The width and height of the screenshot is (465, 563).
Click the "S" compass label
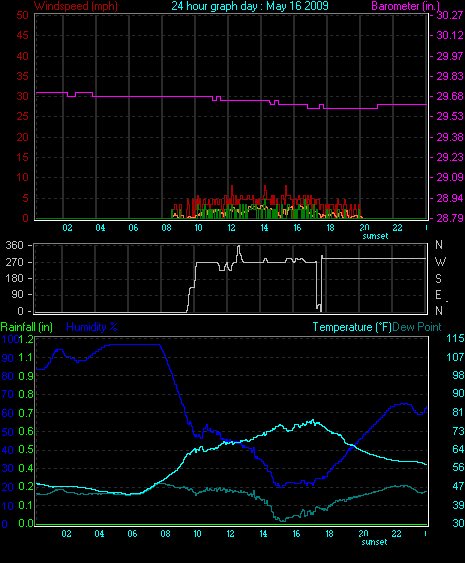coord(438,279)
